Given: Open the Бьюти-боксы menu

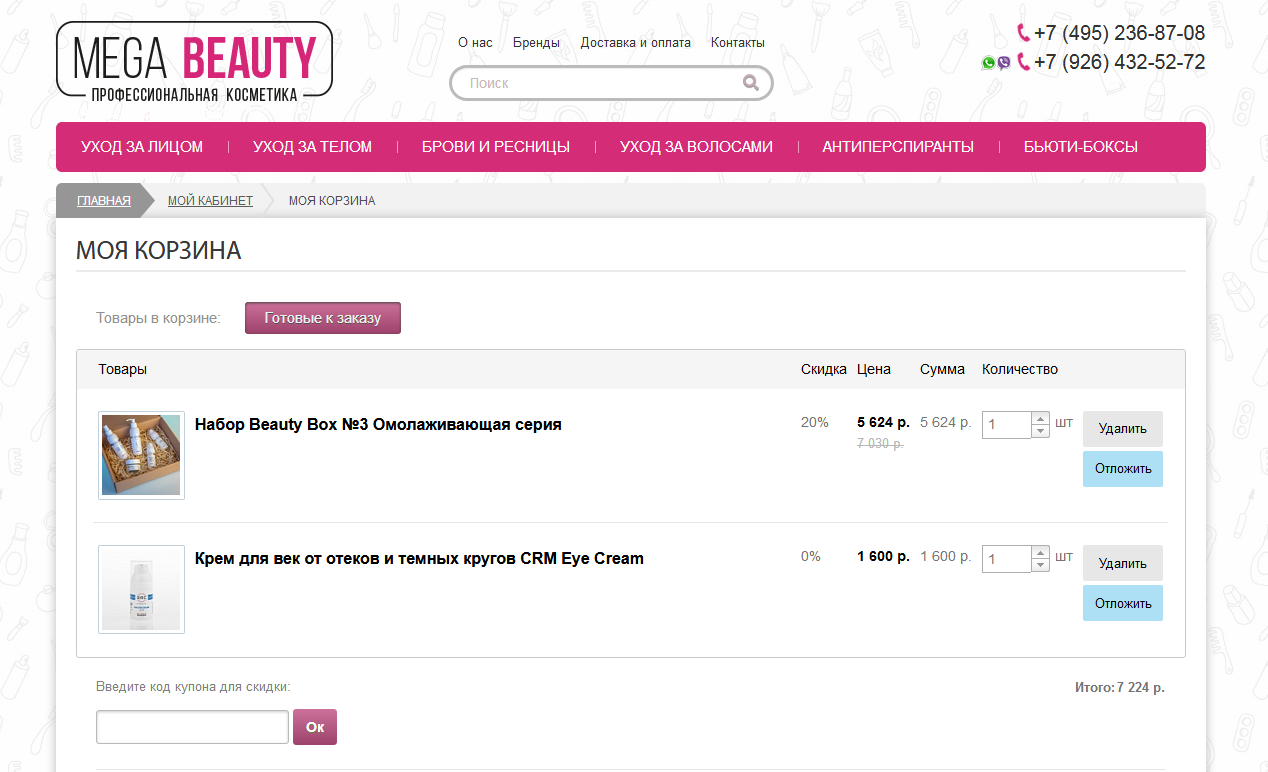Looking at the screenshot, I should click(x=1081, y=147).
